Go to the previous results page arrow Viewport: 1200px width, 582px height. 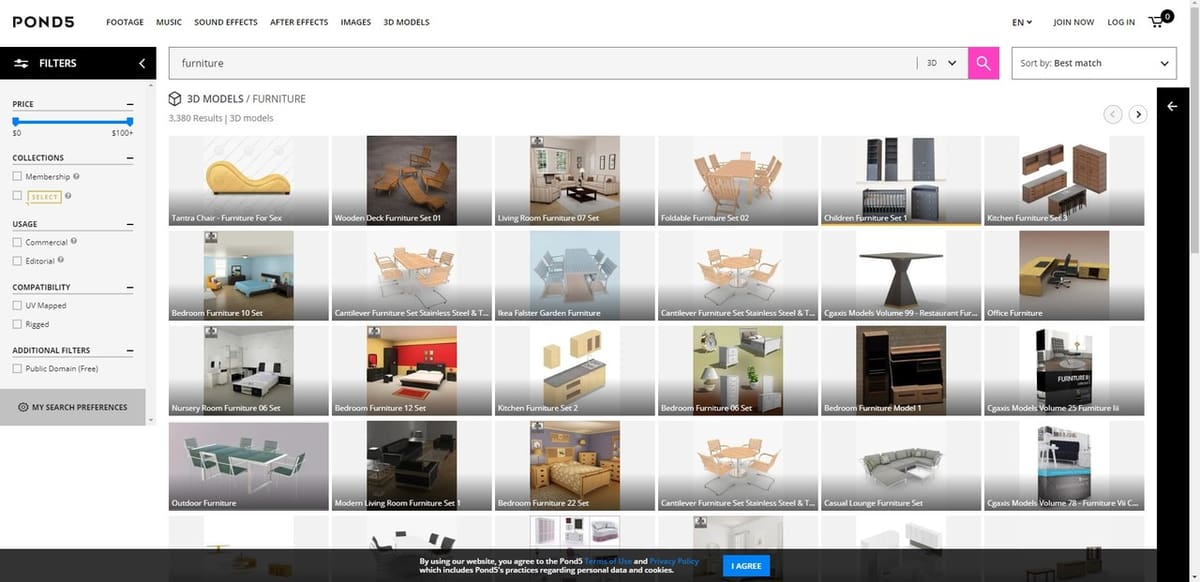1113,114
